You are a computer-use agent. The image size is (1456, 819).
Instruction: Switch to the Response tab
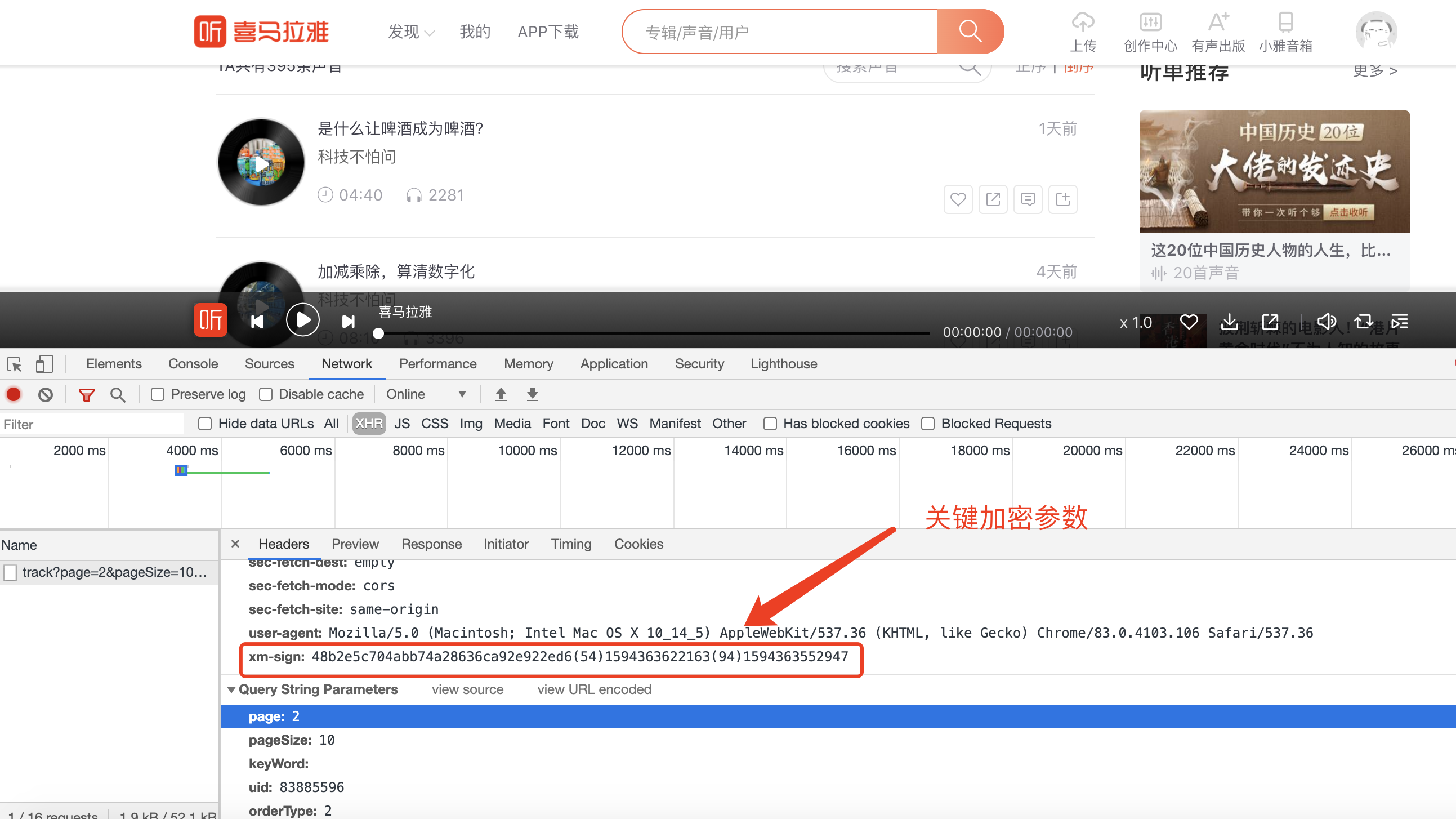pyautogui.click(x=431, y=544)
